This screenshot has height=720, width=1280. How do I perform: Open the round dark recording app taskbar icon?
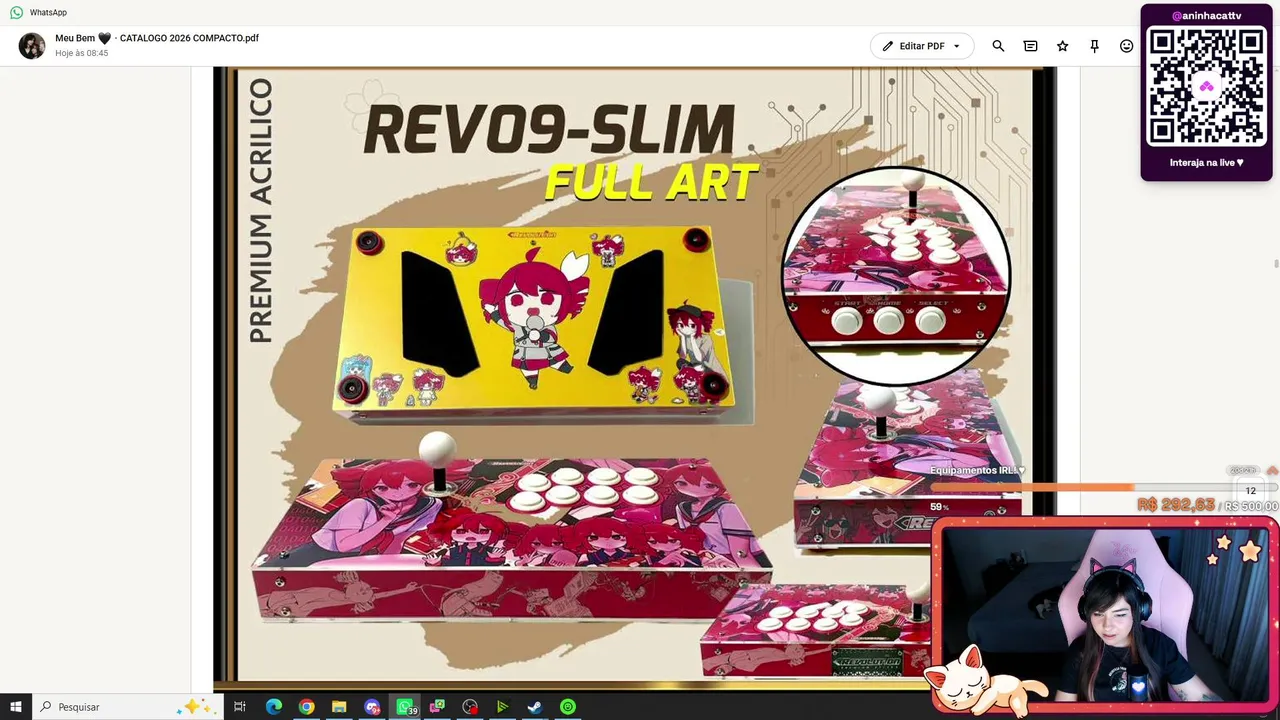pyautogui.click(x=470, y=707)
